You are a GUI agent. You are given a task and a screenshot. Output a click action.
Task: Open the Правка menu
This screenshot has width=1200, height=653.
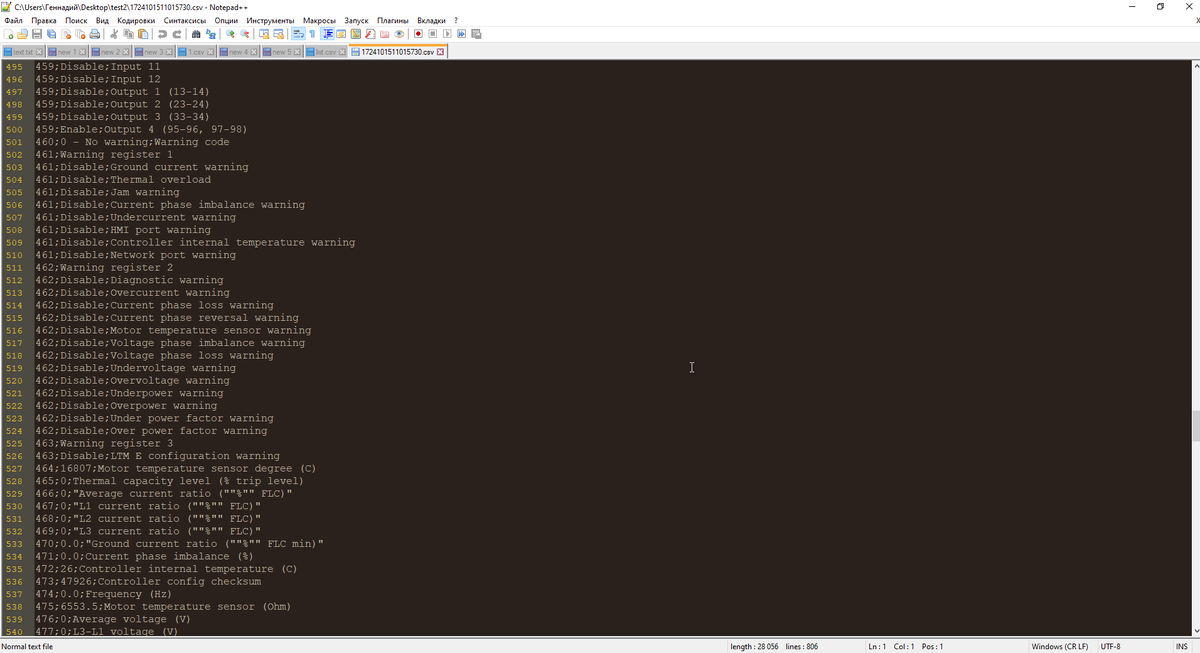tap(44, 20)
